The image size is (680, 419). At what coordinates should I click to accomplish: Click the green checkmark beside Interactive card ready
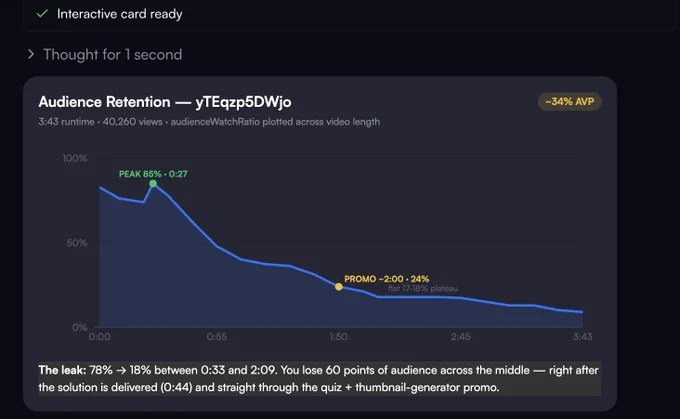(42, 14)
